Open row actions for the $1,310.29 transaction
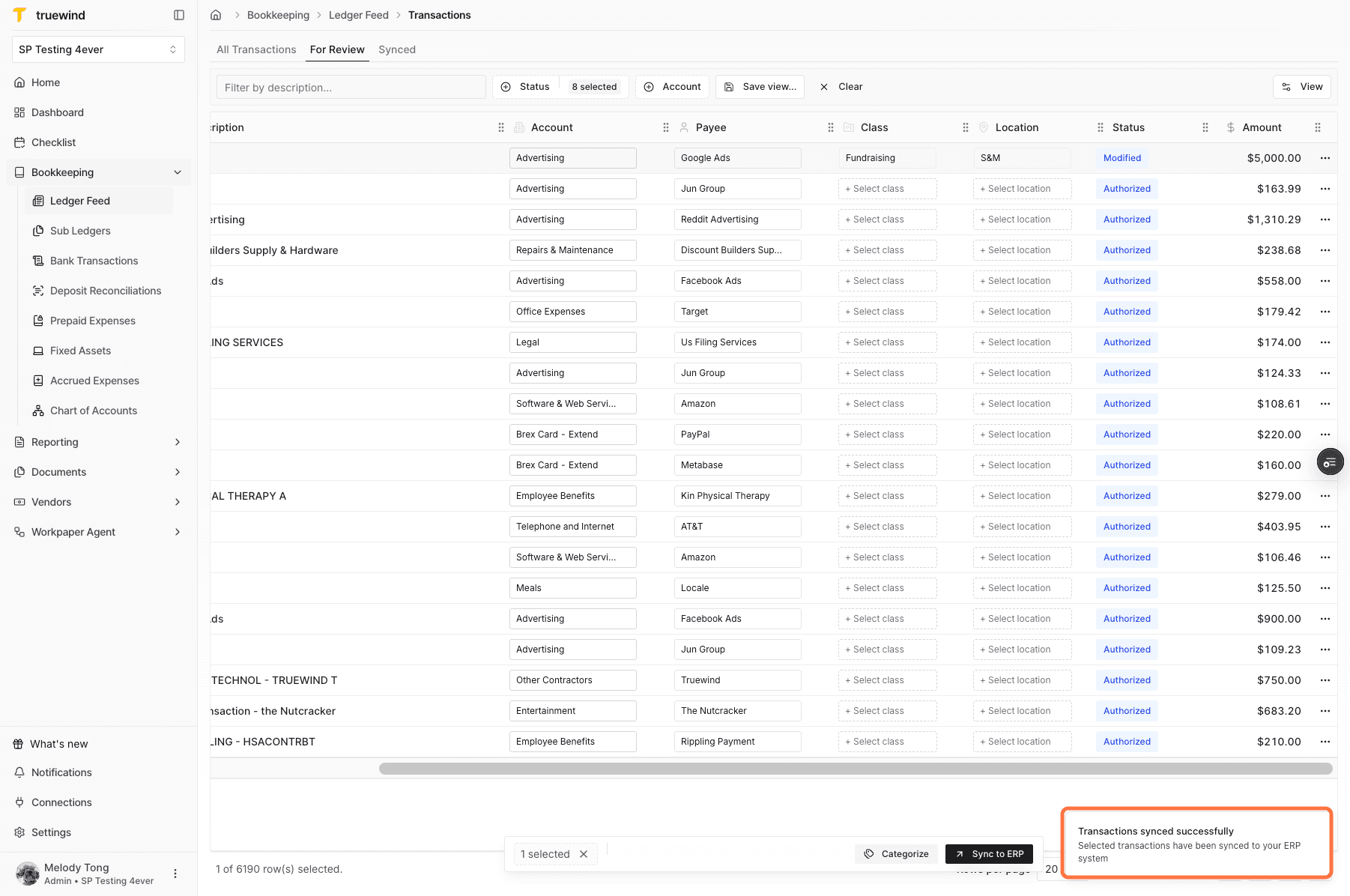The image size is (1350, 896). coord(1325,220)
